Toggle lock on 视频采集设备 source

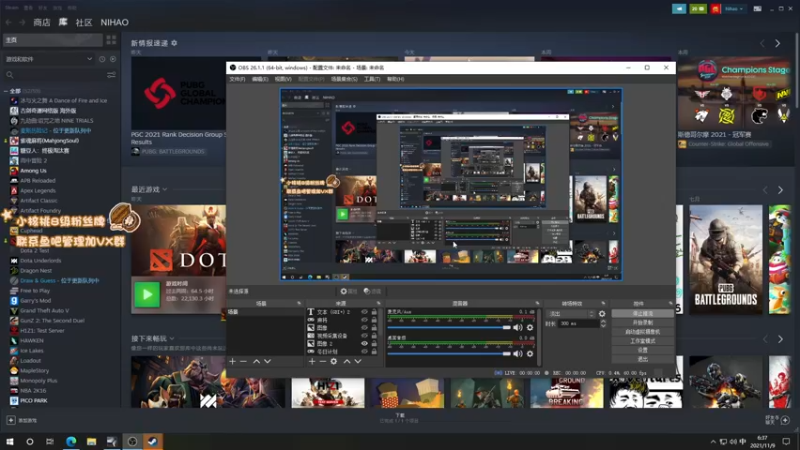(x=374, y=336)
